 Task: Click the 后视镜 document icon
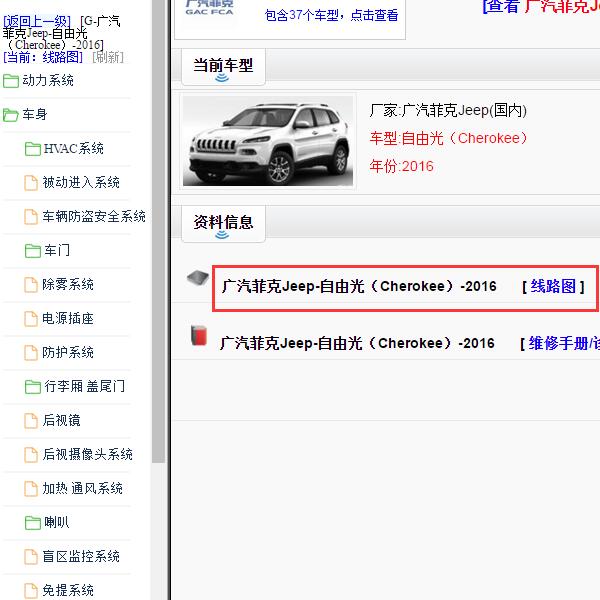(31, 421)
